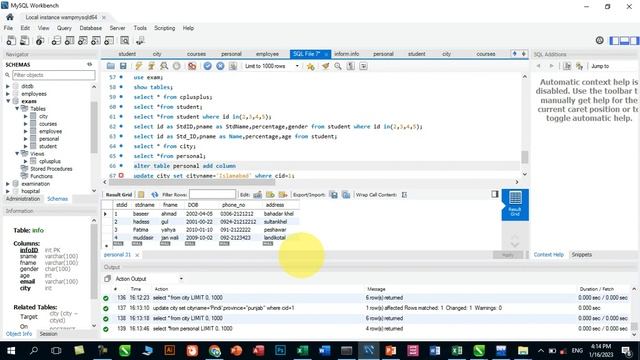Open the Scripting menu
Viewport: 640px width, 360px height.
(164, 28)
